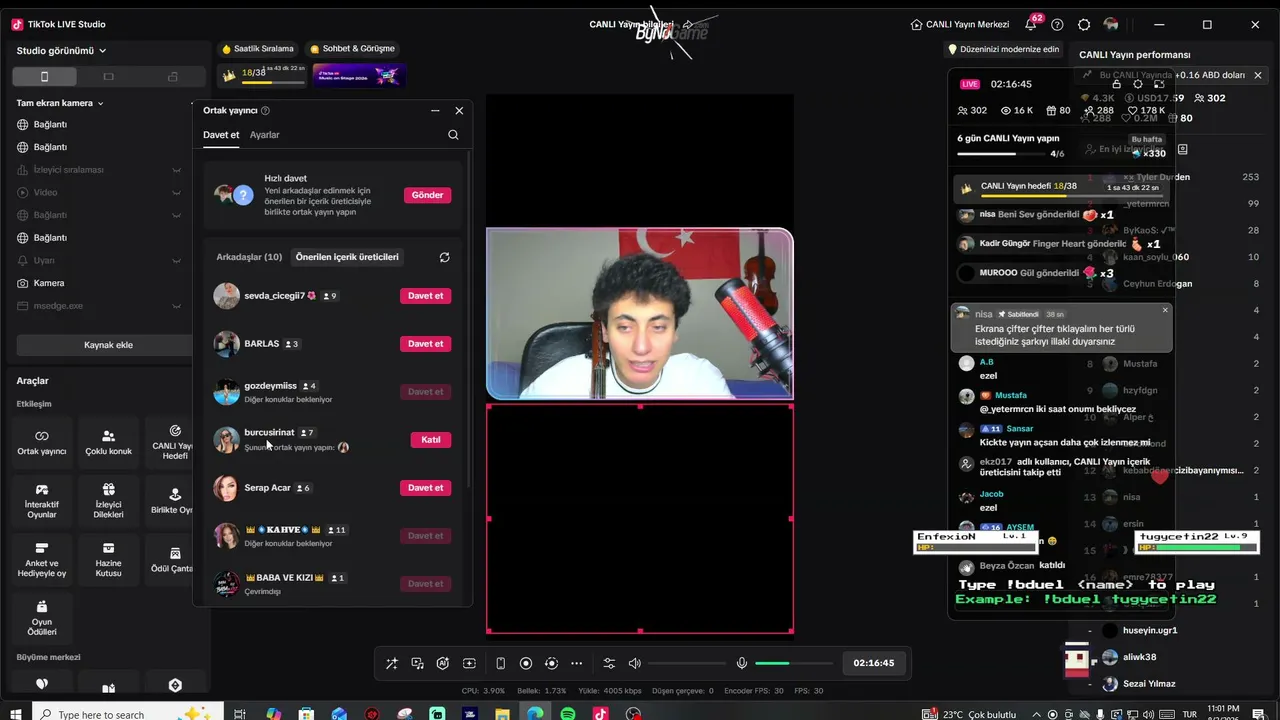Image resolution: width=1280 pixels, height=720 pixels.
Task: Select the landscape layout tab
Action: (108, 77)
